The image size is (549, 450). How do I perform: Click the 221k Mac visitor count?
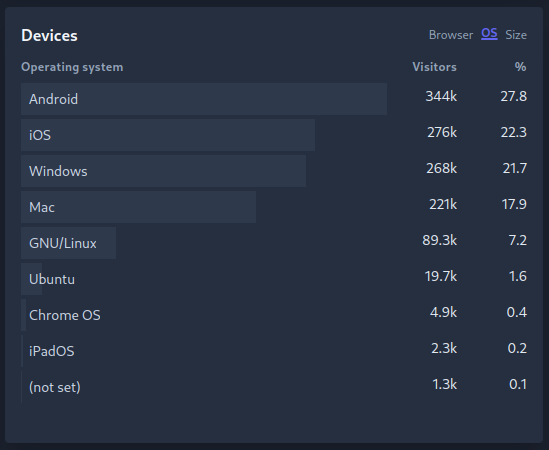point(443,204)
